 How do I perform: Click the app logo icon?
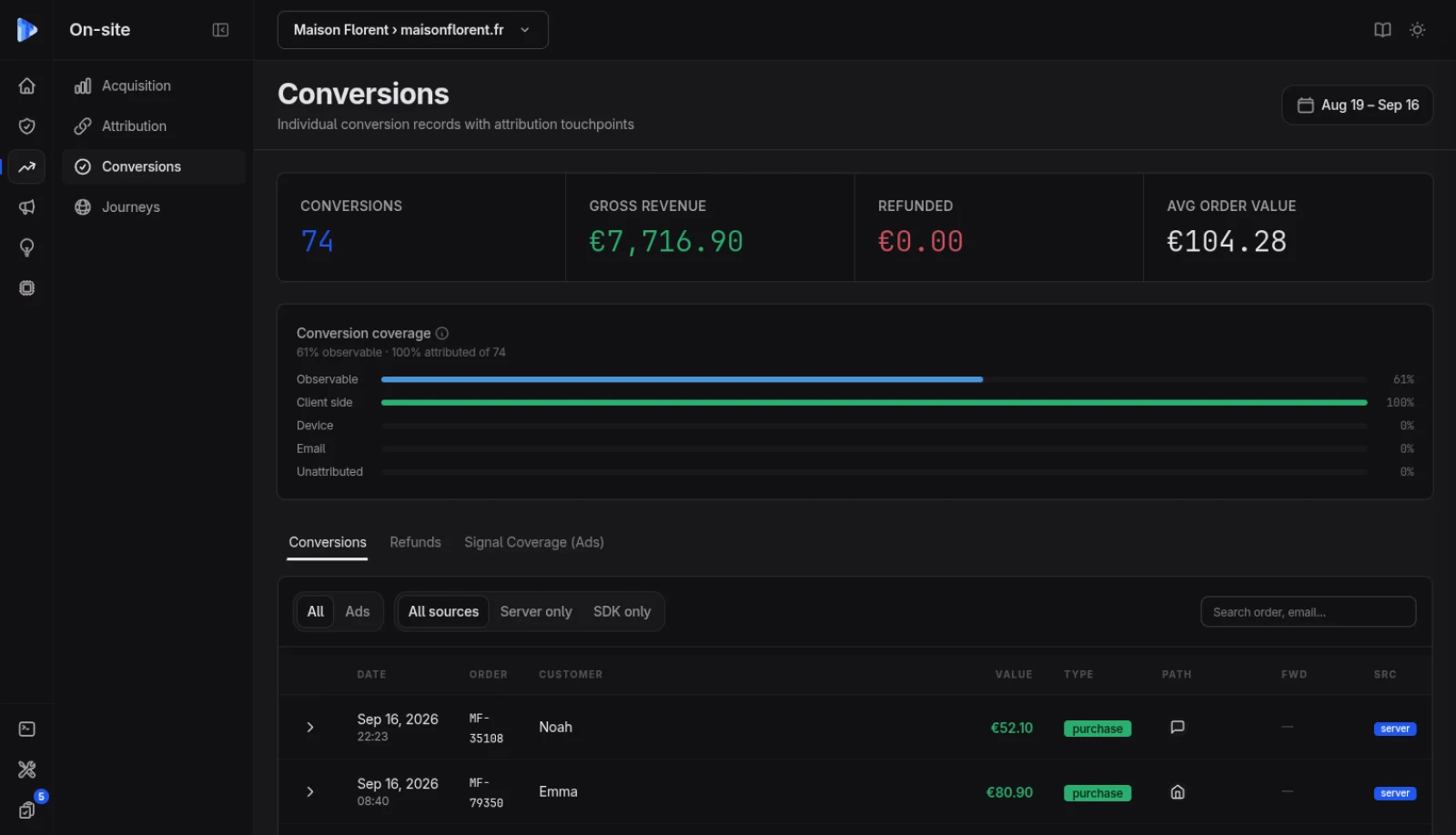click(26, 30)
